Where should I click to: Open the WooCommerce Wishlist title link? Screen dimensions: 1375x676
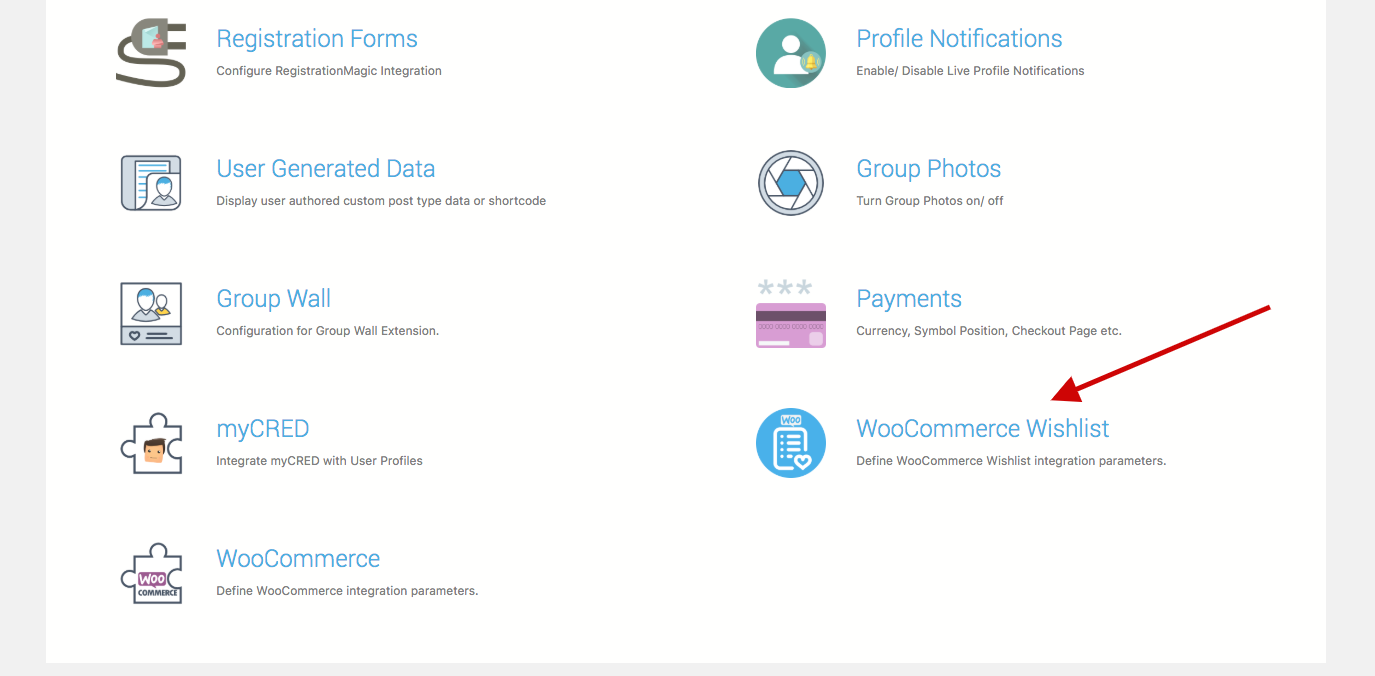click(983, 429)
